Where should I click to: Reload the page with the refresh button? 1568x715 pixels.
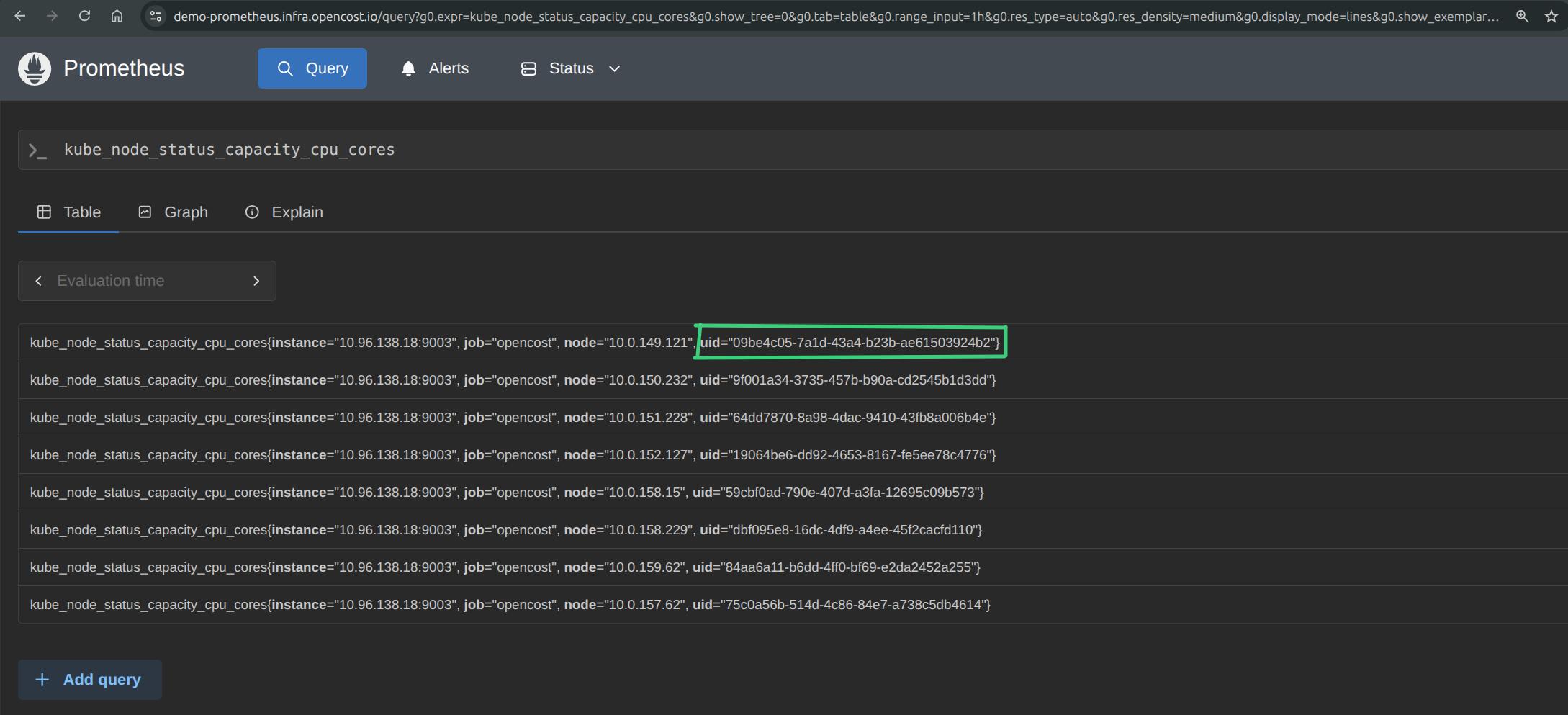coord(84,15)
